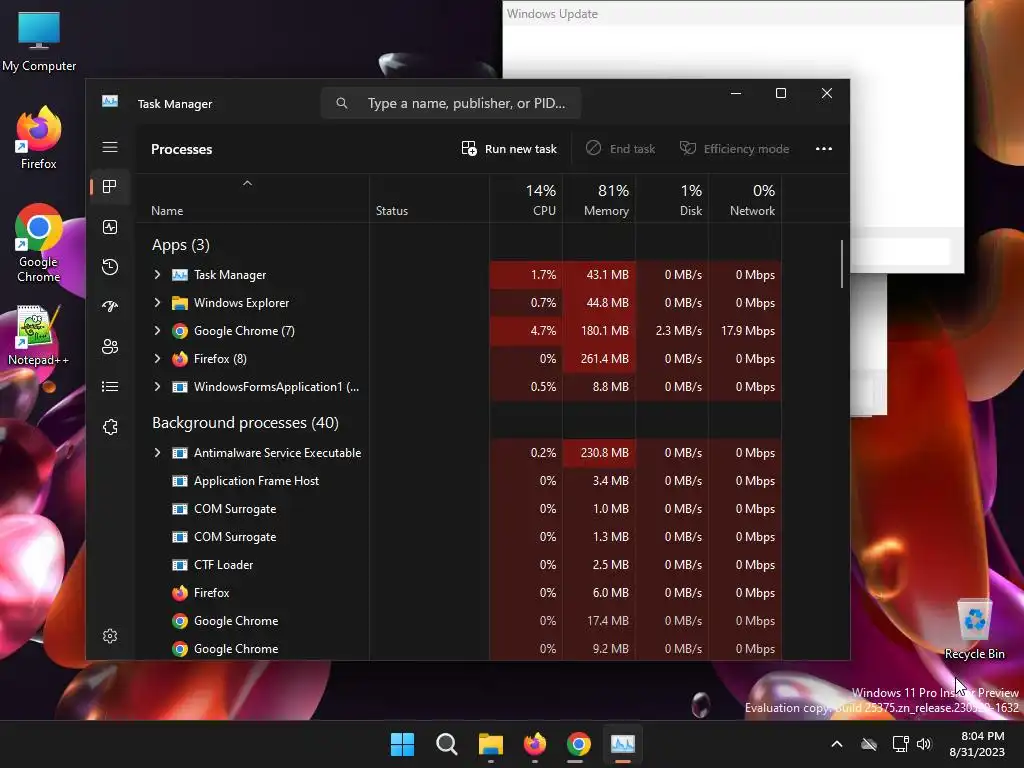This screenshot has width=1024, height=768.
Task: Click Firefox 261.4 MB memory cell
Action: click(x=599, y=359)
